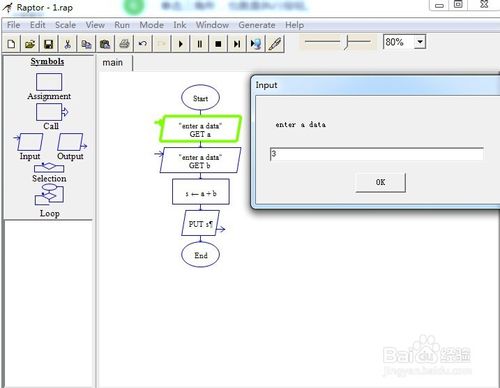Click the Print toolbar icon
The width and height of the screenshot is (500, 388).
coord(124,44)
